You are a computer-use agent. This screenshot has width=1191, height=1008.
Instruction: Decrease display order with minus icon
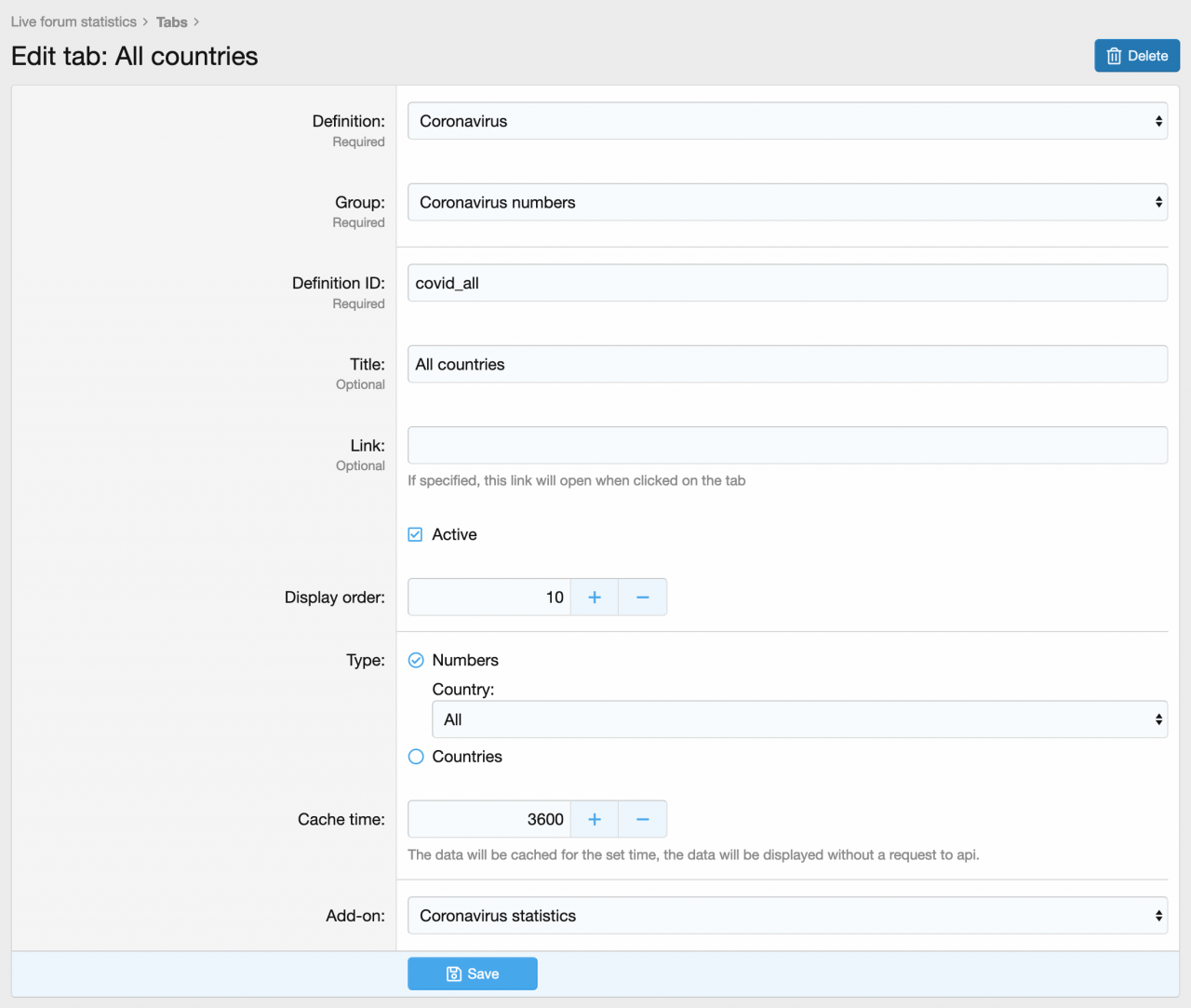point(642,598)
